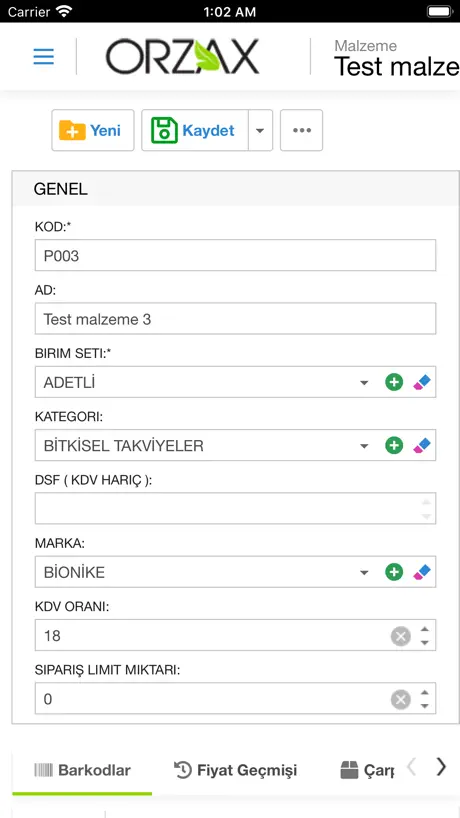The height and width of the screenshot is (818, 460).
Task: Open the MARKA dropdown showing BİONİKE
Action: point(364,573)
